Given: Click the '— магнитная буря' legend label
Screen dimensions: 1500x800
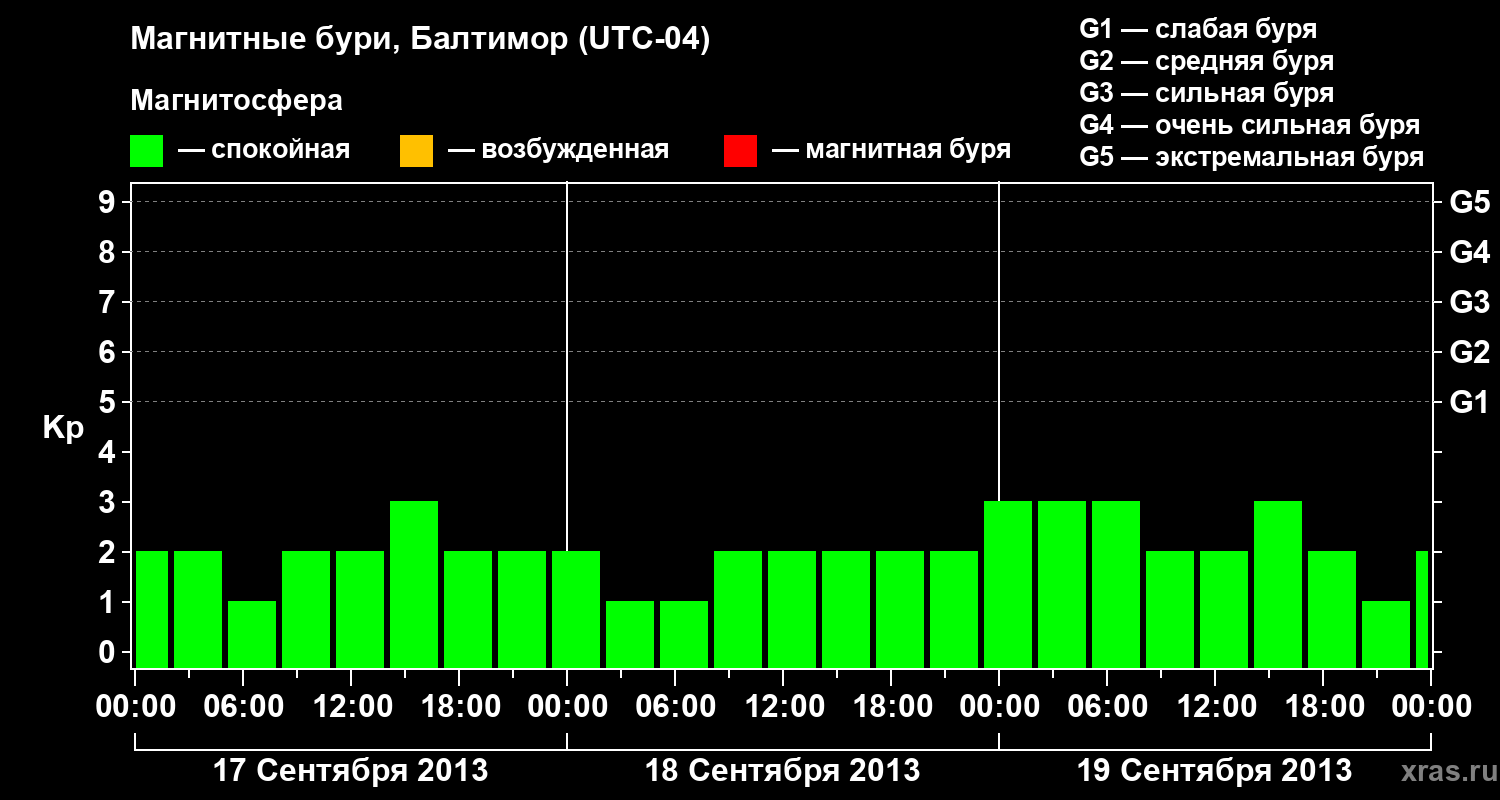Looking at the screenshot, I should tap(891, 151).
